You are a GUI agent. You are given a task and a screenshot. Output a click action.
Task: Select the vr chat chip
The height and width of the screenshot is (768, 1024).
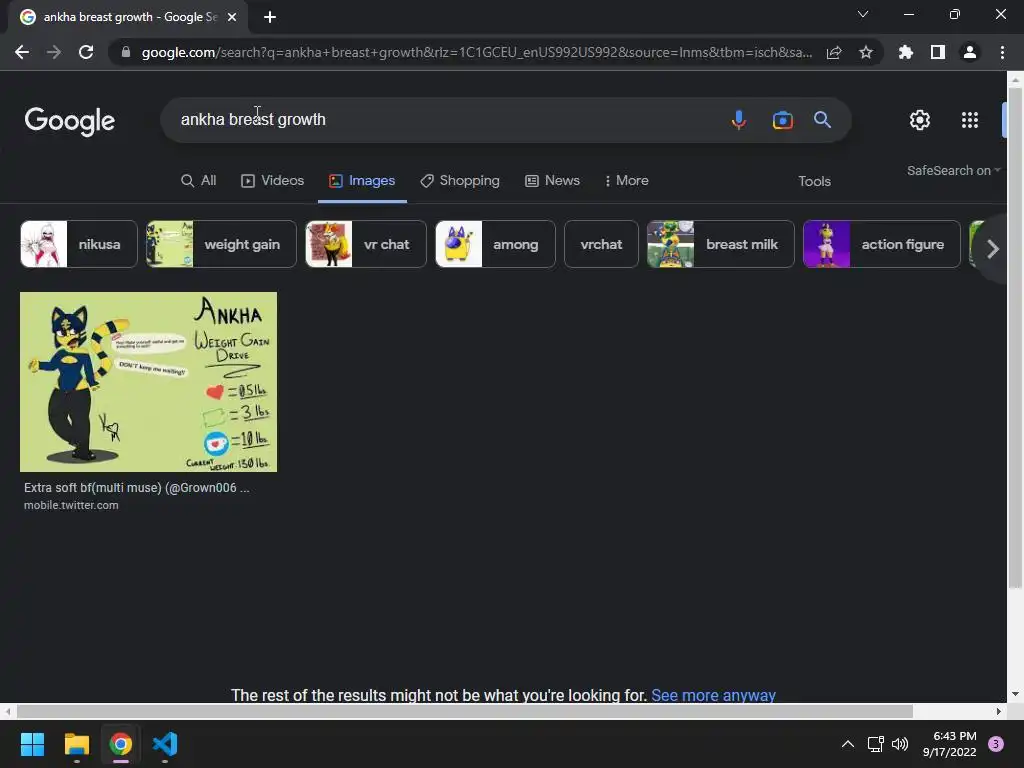coord(366,244)
